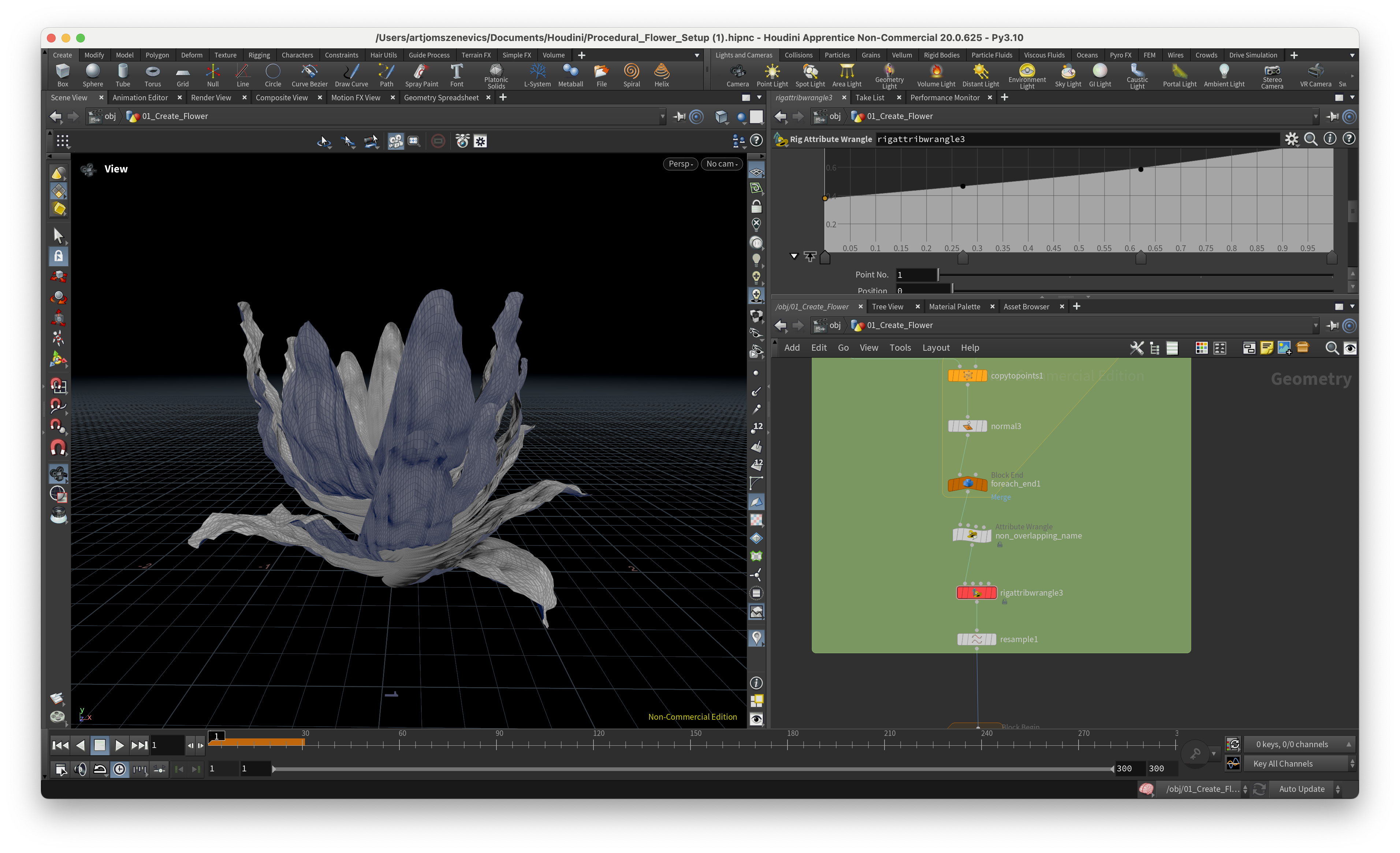Add a Spot Light from shelf
Image resolution: width=1400 pixels, height=853 pixels.
point(810,74)
